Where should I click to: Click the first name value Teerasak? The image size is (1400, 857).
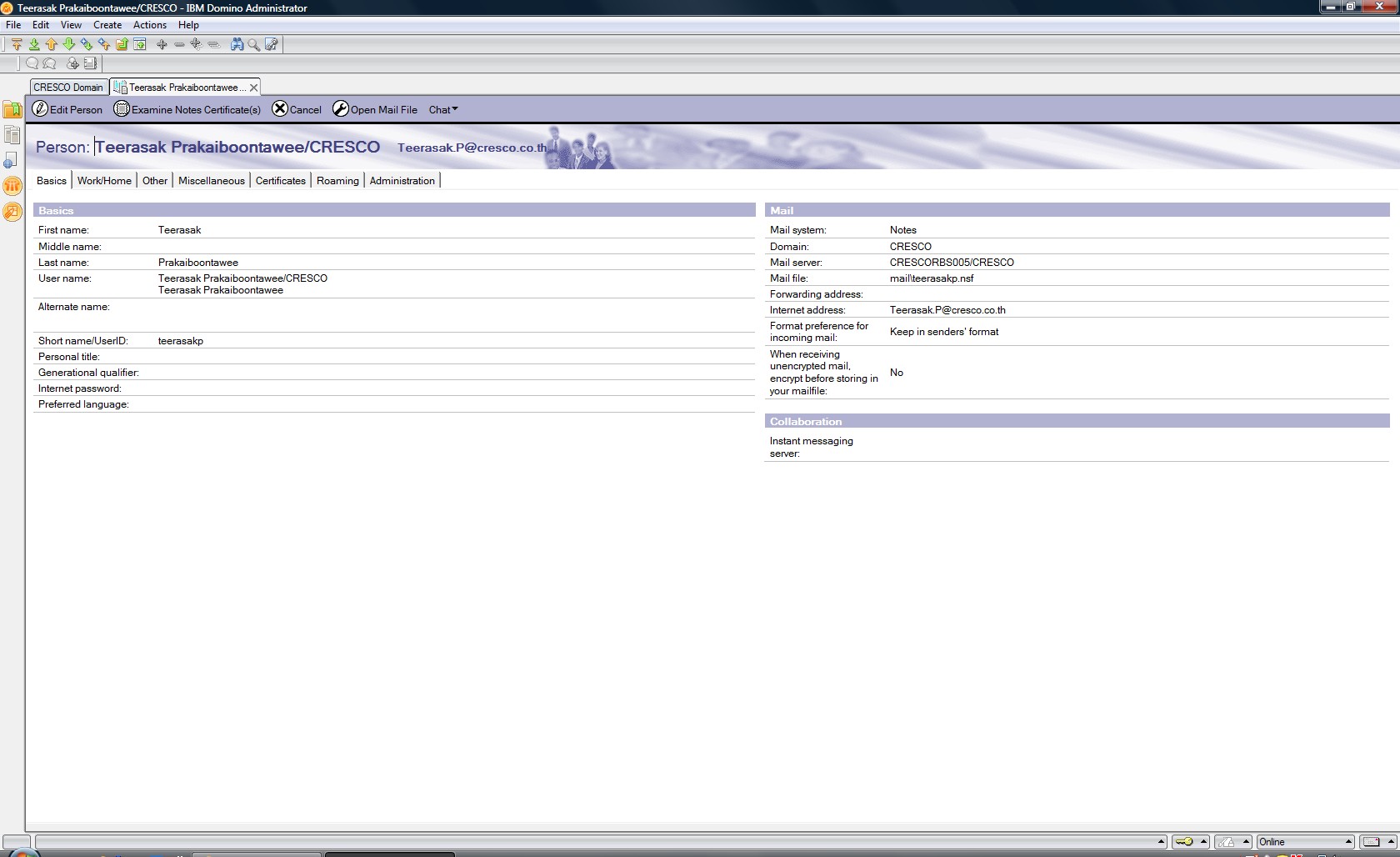tap(180, 230)
